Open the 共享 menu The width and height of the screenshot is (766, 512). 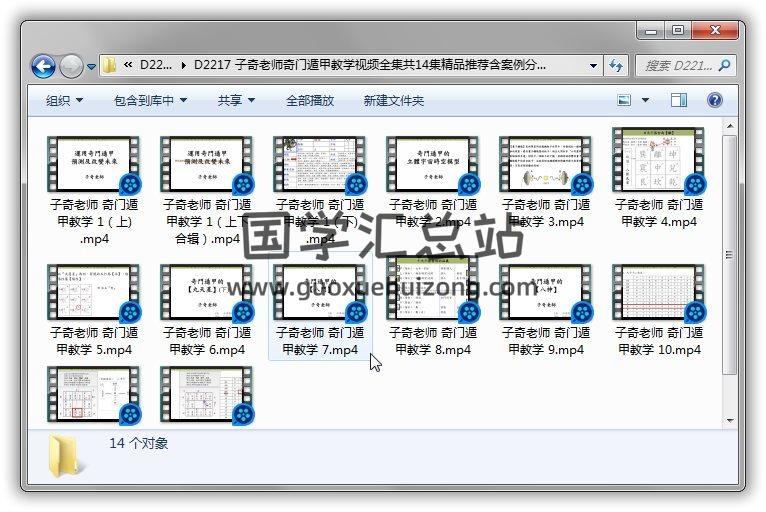point(236,101)
